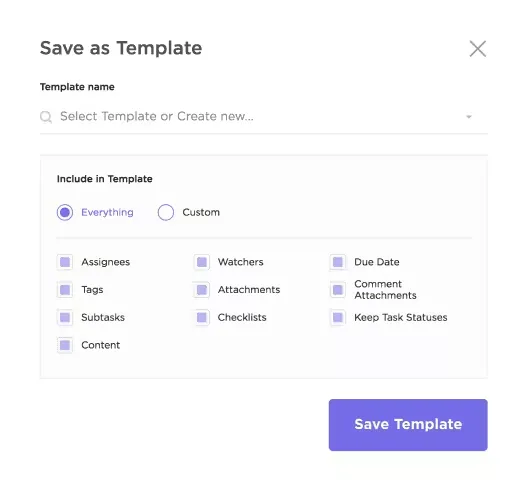Image resolution: width=528 pixels, height=491 pixels.
Task: Select the Everything radio option
Action: (65, 212)
